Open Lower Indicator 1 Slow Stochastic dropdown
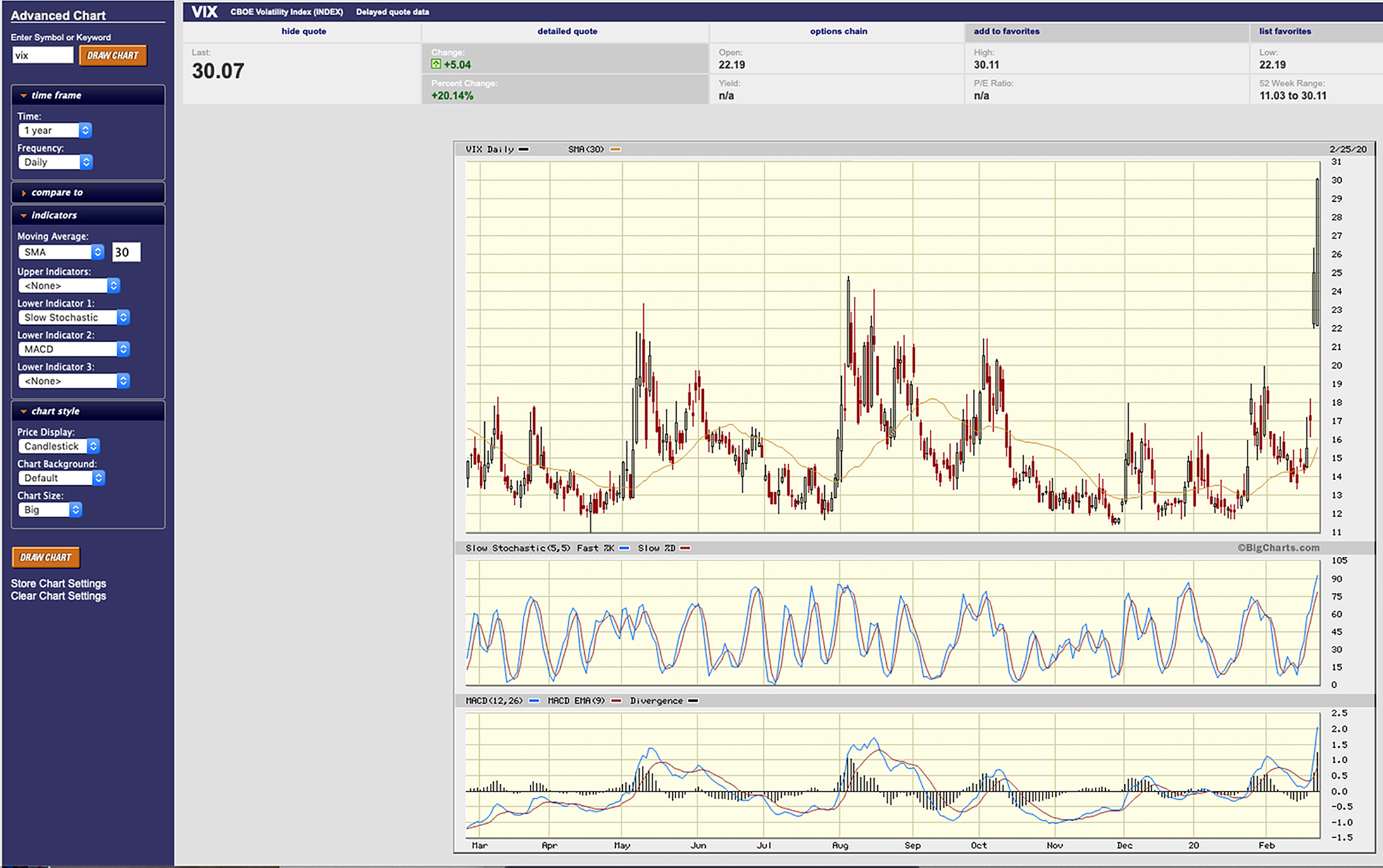1383x868 pixels. tap(74, 317)
